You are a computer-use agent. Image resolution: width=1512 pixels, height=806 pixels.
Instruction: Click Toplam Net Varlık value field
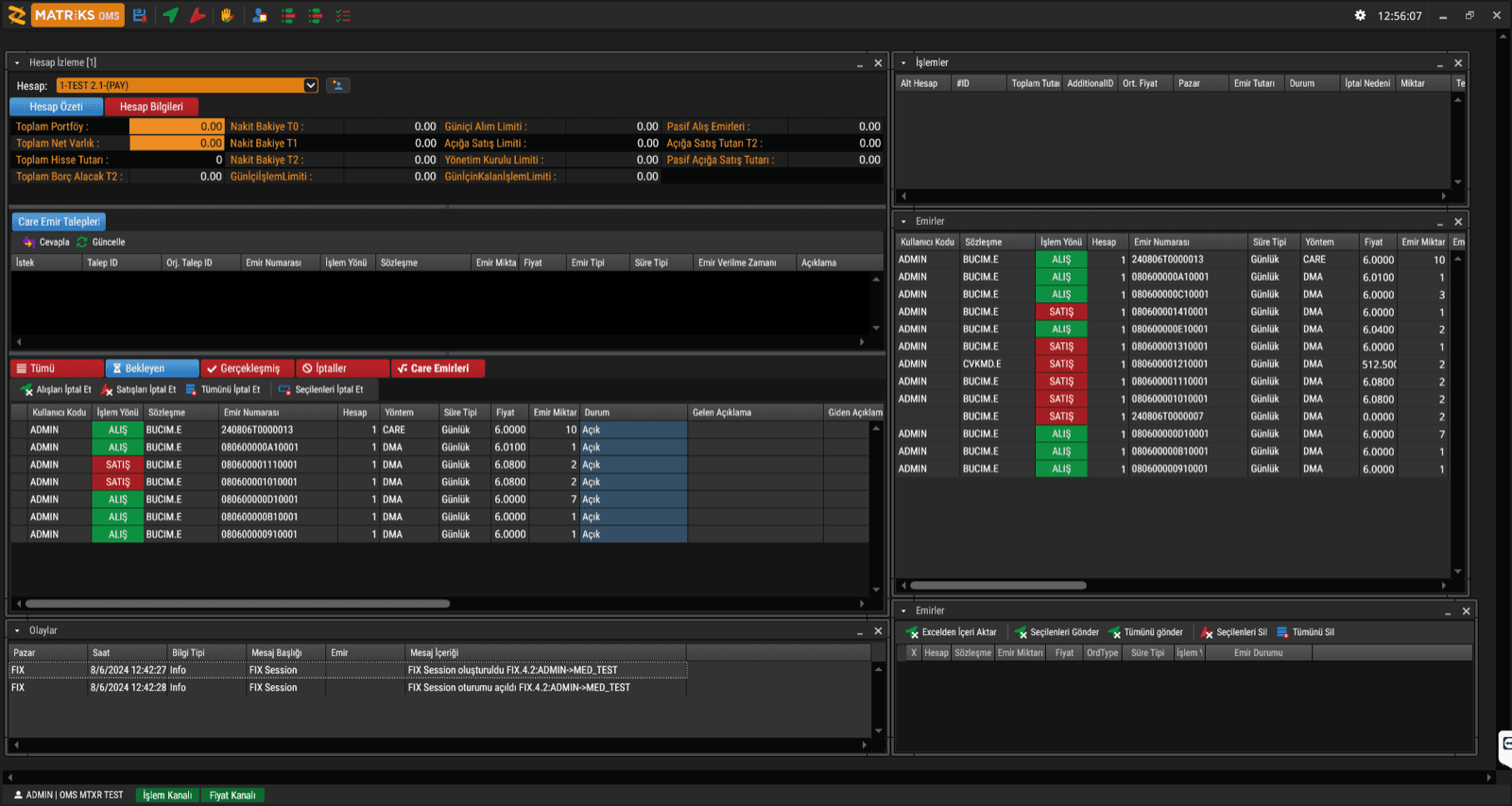coord(177,144)
